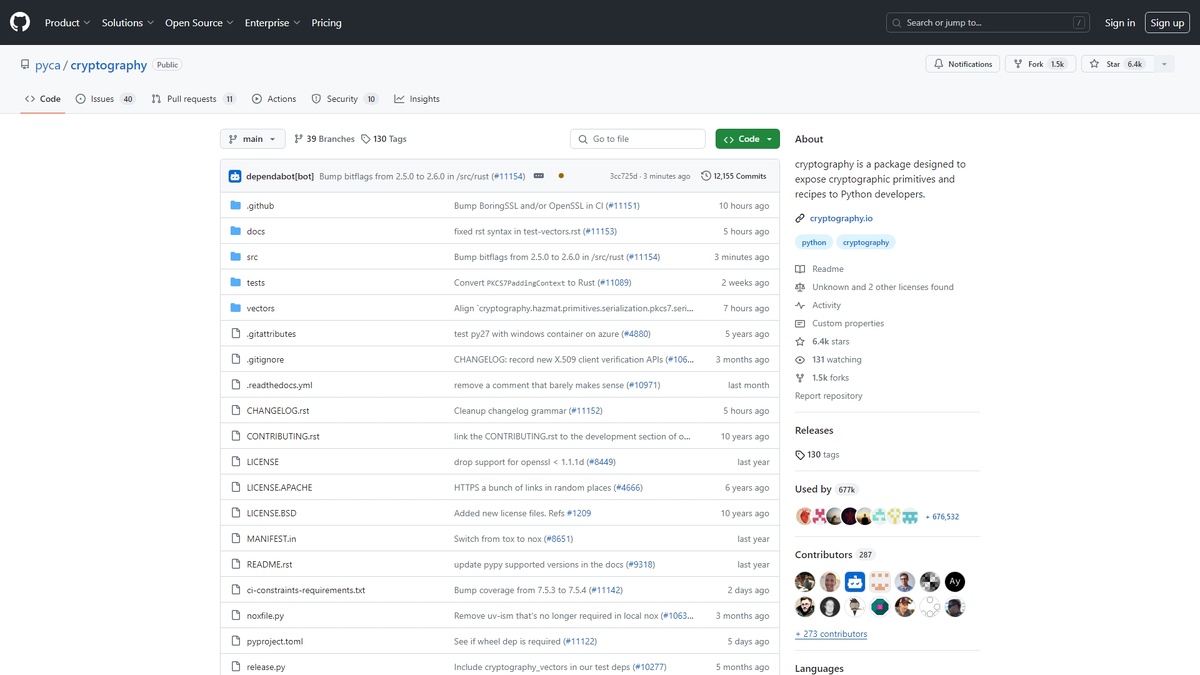
Task: Click the cryptography topic tag
Action: point(866,242)
